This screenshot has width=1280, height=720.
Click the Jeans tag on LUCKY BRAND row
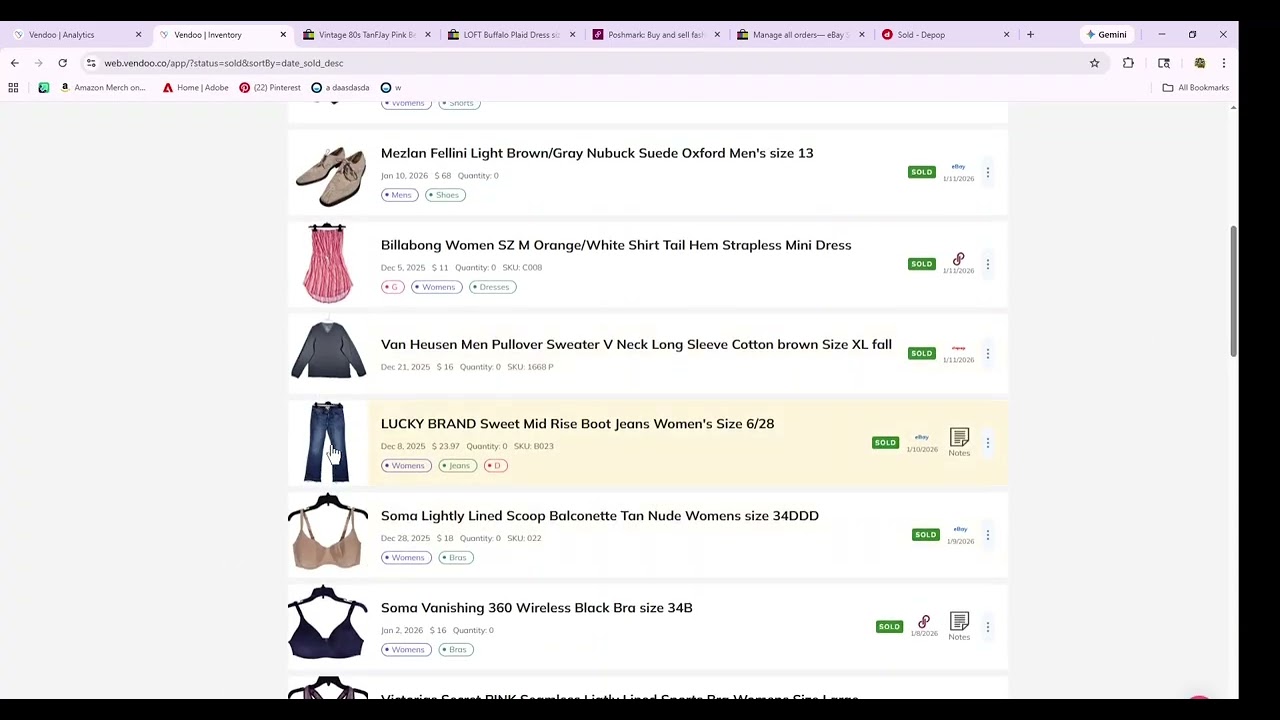pos(457,466)
